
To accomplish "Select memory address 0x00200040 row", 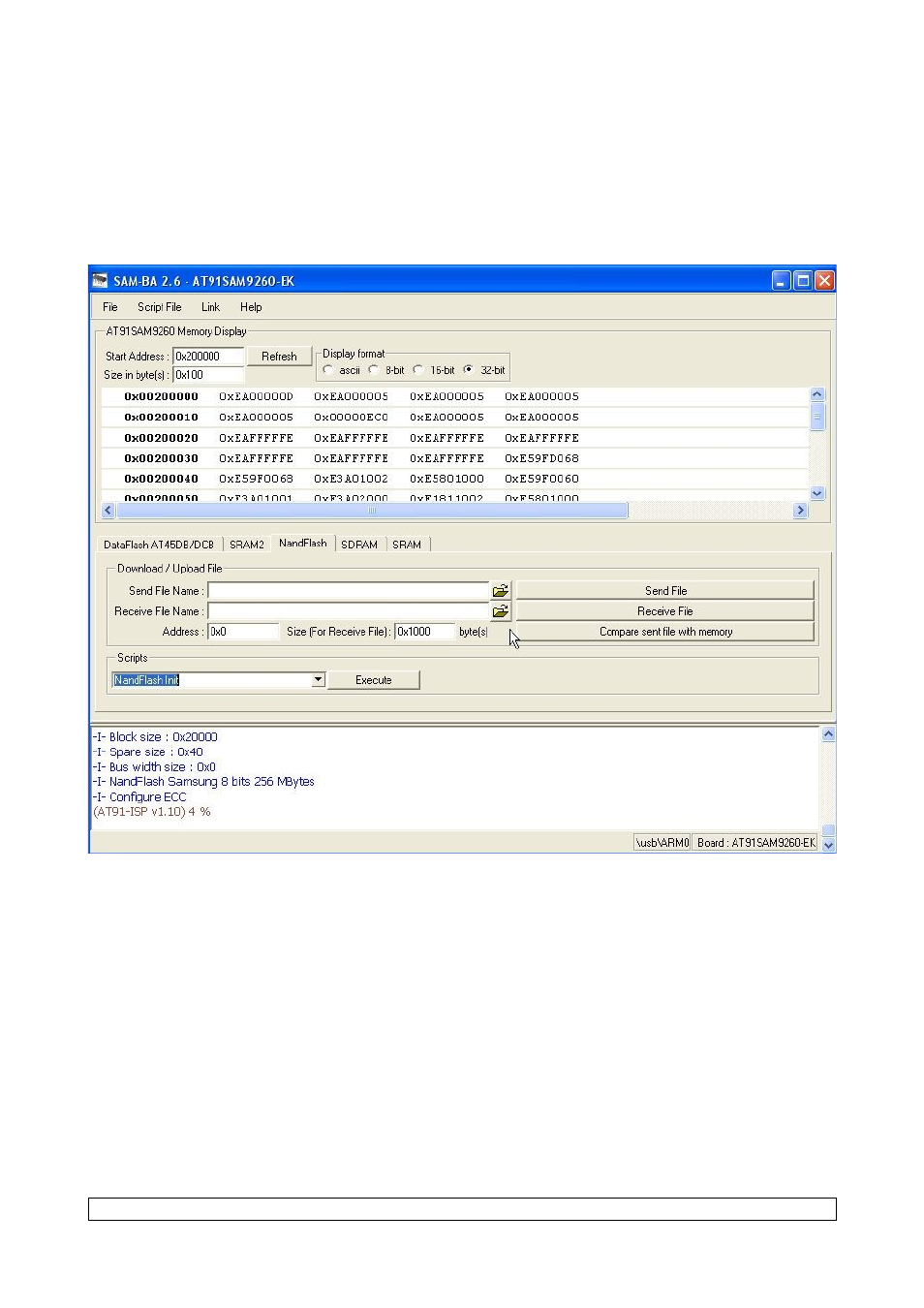I will click(x=455, y=479).
